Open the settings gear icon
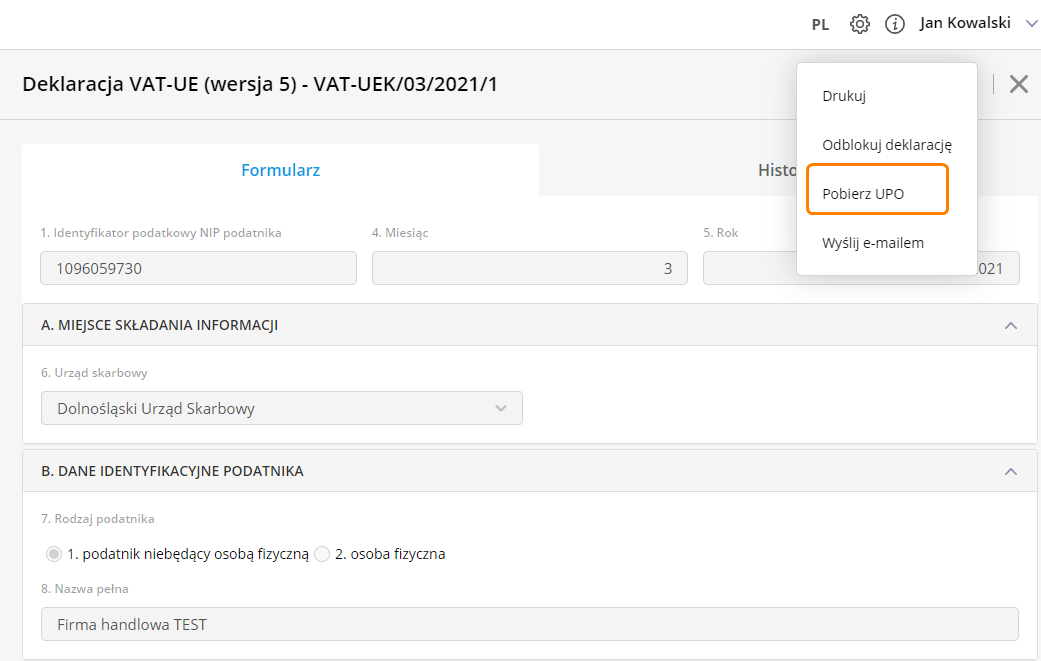1041x661 pixels. pyautogui.click(x=859, y=24)
